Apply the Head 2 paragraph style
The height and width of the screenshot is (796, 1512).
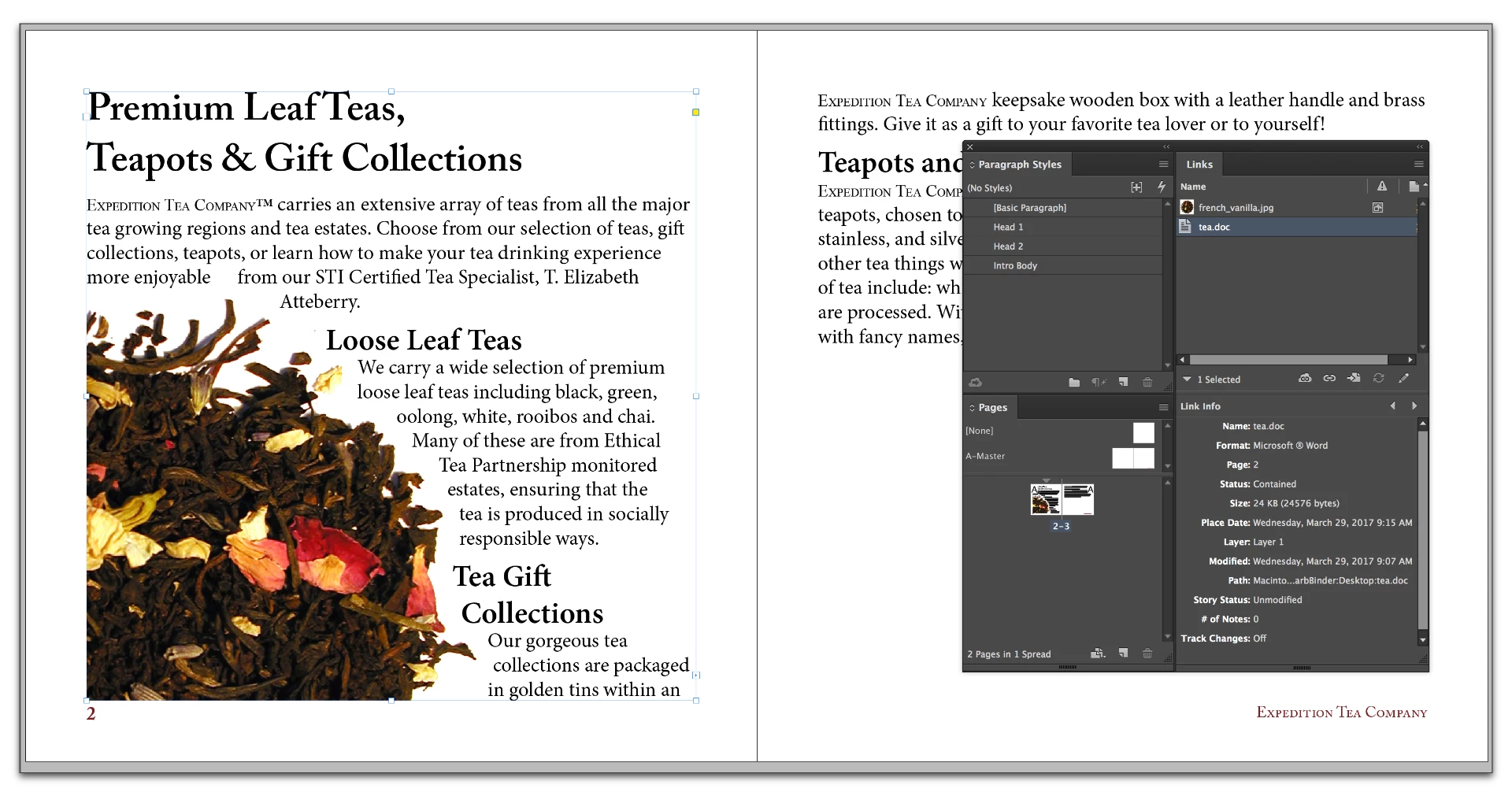tap(1063, 246)
